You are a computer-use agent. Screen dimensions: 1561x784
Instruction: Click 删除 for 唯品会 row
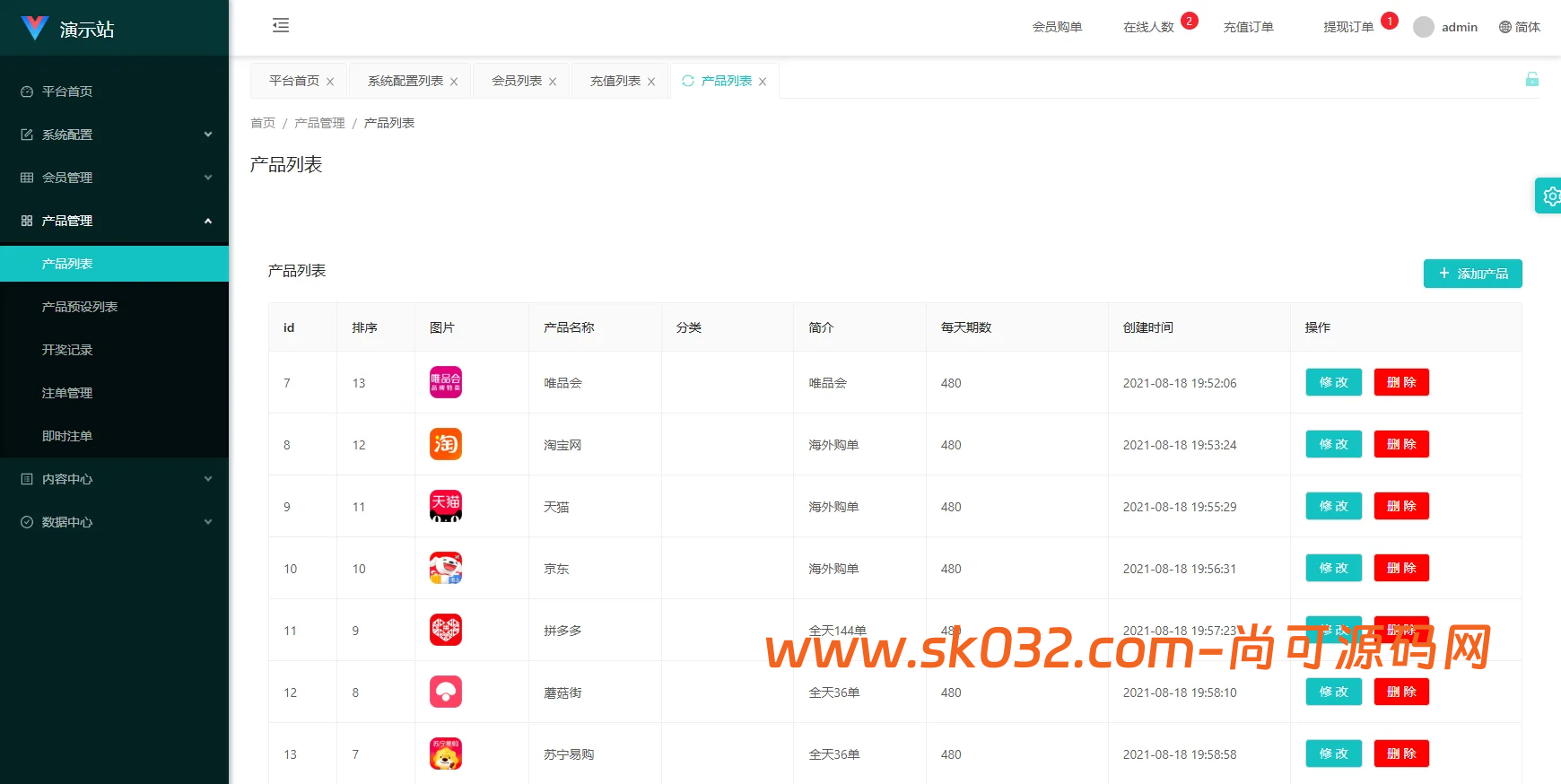[1401, 382]
